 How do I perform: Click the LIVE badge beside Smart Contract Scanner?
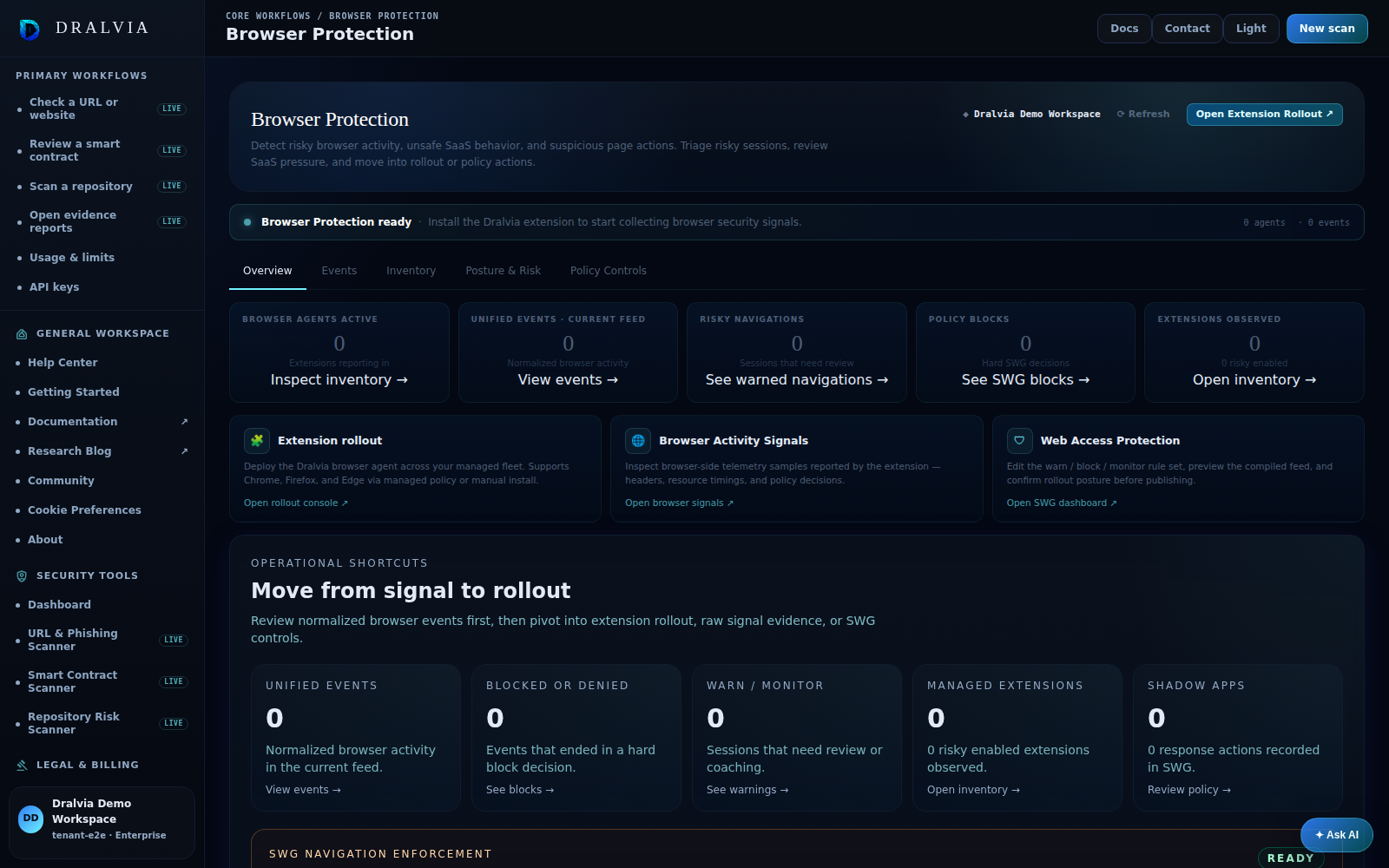pyautogui.click(x=174, y=681)
